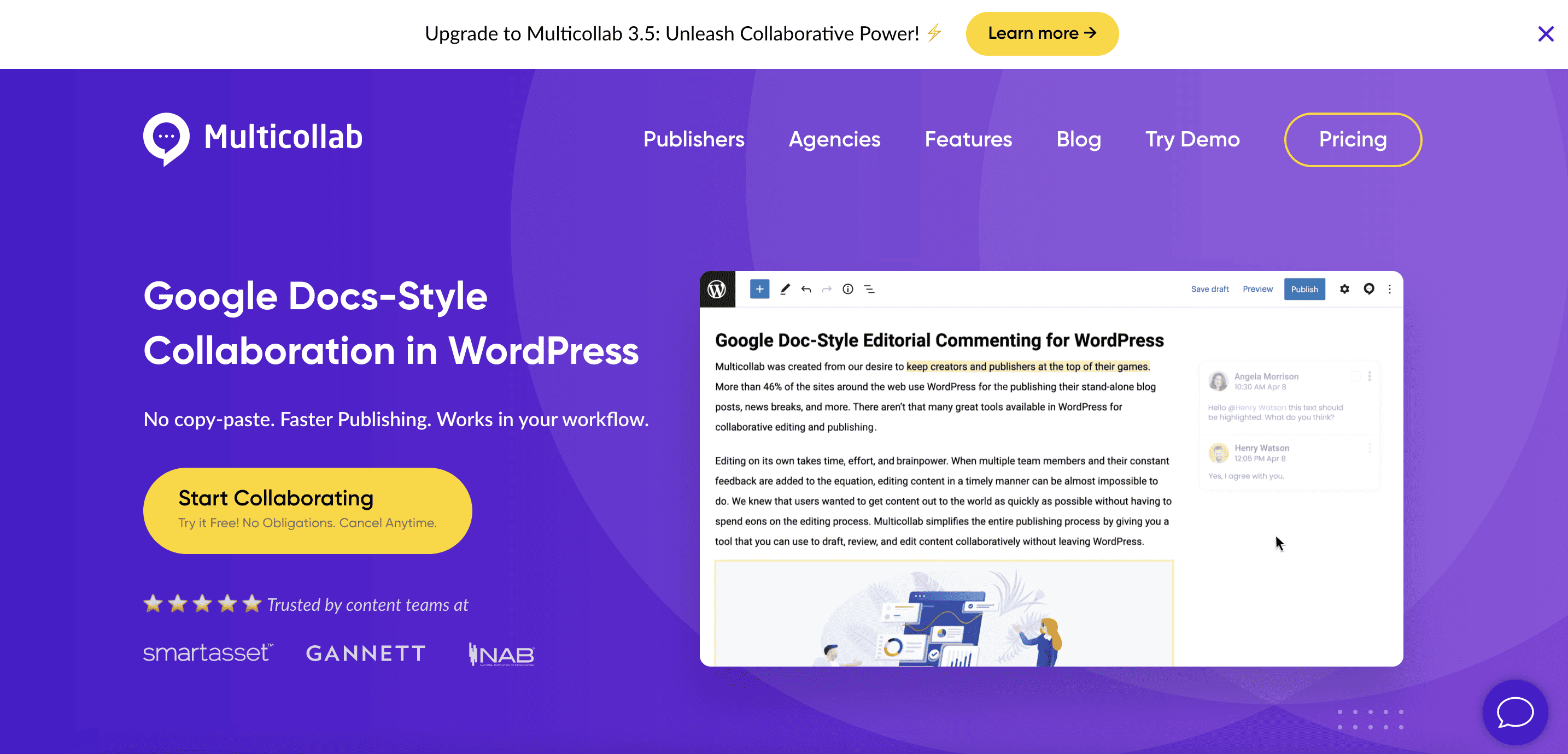This screenshot has width=1568, height=754.
Task: Click the document settings icon
Action: pos(1343,289)
